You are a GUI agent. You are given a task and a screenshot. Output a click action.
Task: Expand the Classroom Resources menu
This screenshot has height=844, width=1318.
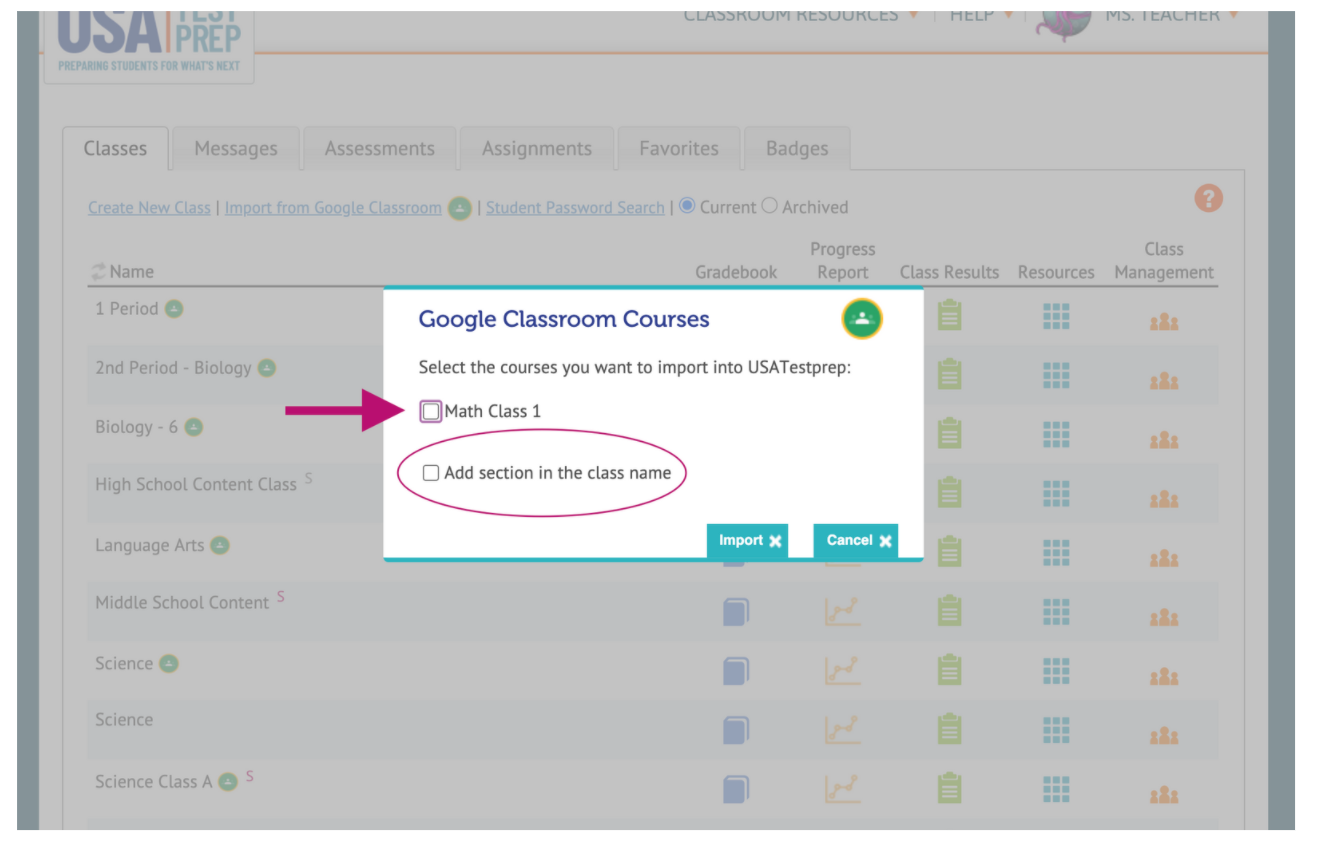800,15
